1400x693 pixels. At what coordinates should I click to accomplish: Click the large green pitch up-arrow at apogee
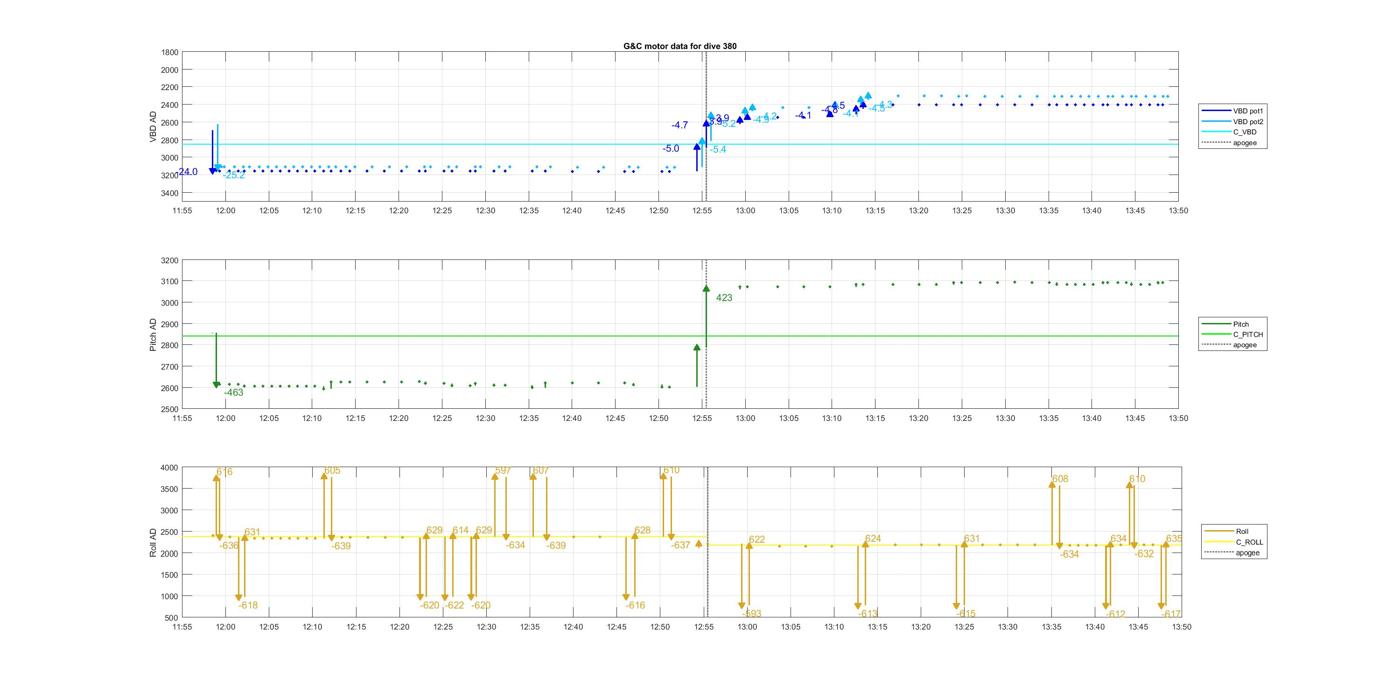click(x=706, y=317)
